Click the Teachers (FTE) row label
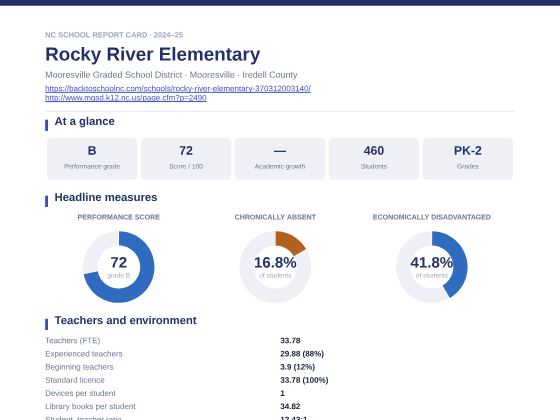 coord(72,341)
